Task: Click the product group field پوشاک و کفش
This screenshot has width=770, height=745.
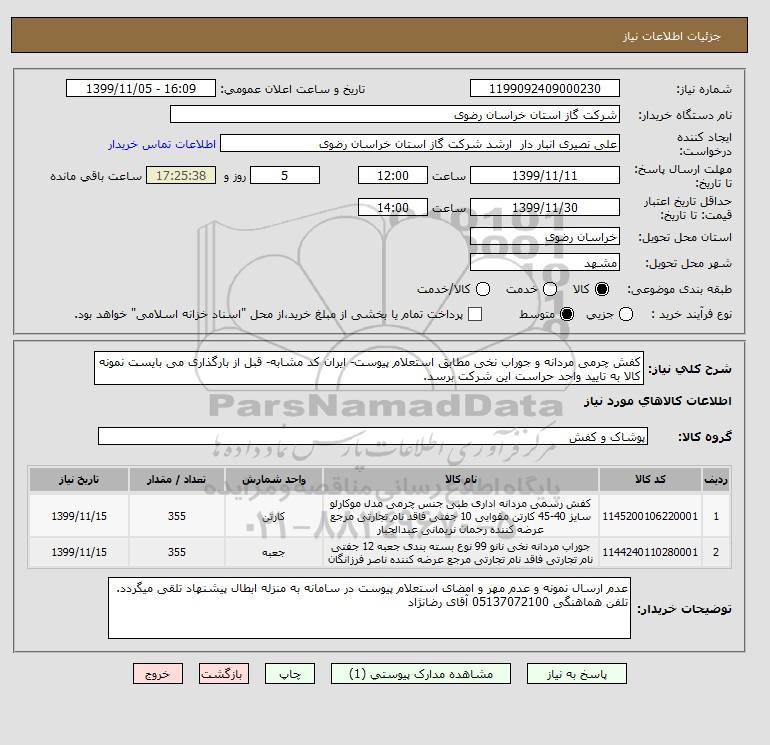Action: tap(373, 436)
